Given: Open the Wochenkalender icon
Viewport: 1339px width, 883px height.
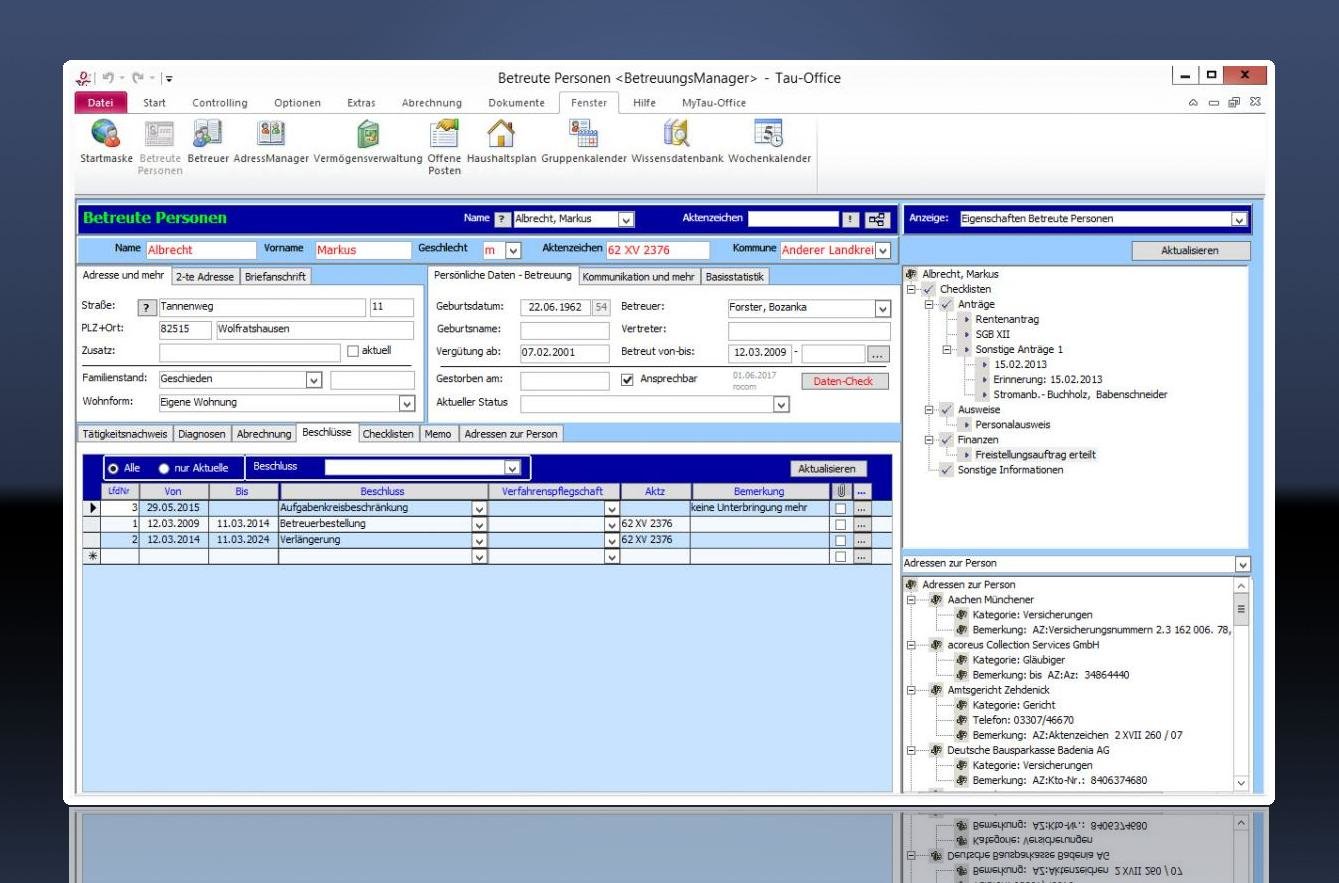Looking at the screenshot, I should tap(769, 134).
